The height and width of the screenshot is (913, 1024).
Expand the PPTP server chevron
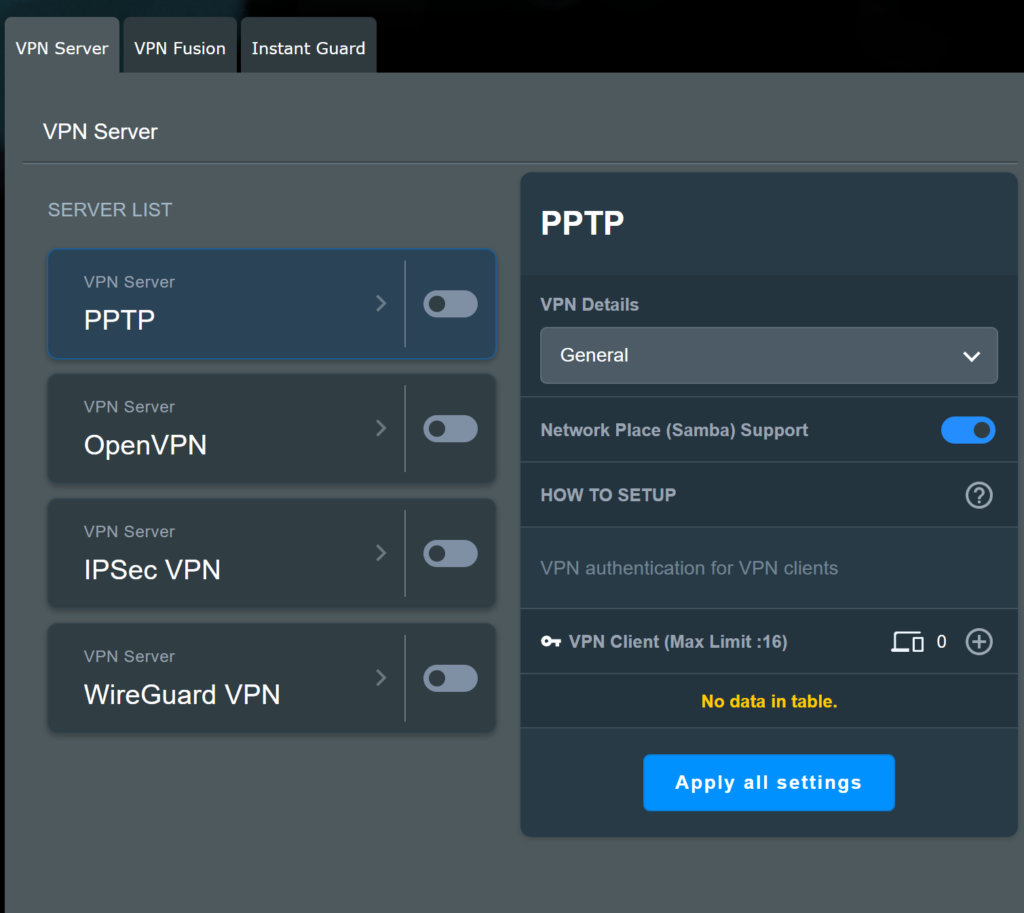click(x=381, y=303)
